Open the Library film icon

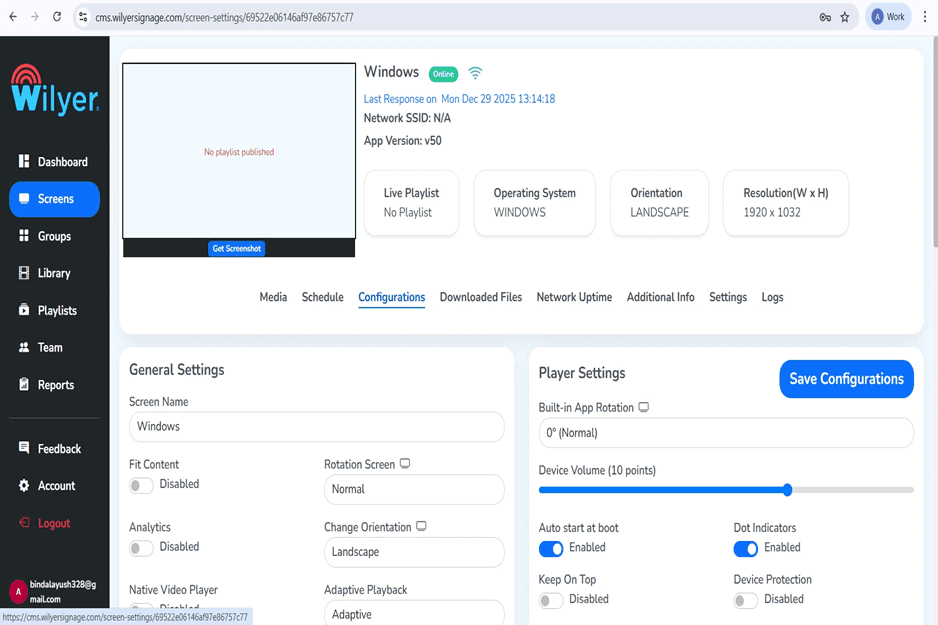pos(24,273)
